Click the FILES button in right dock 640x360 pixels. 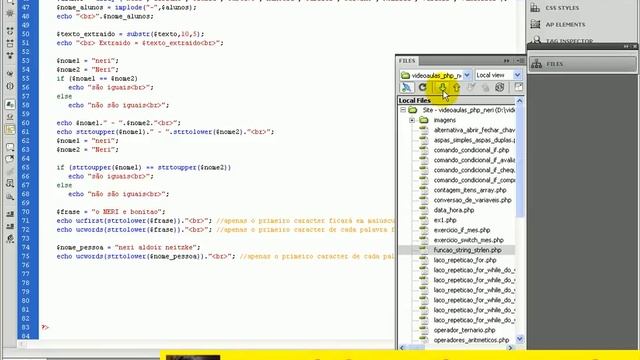(x=582, y=64)
